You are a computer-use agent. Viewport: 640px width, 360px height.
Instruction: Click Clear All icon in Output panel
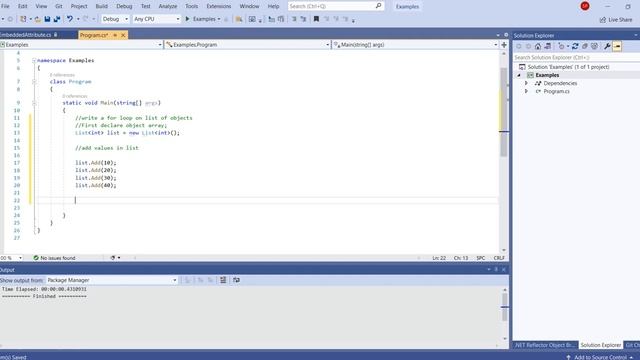(223, 280)
